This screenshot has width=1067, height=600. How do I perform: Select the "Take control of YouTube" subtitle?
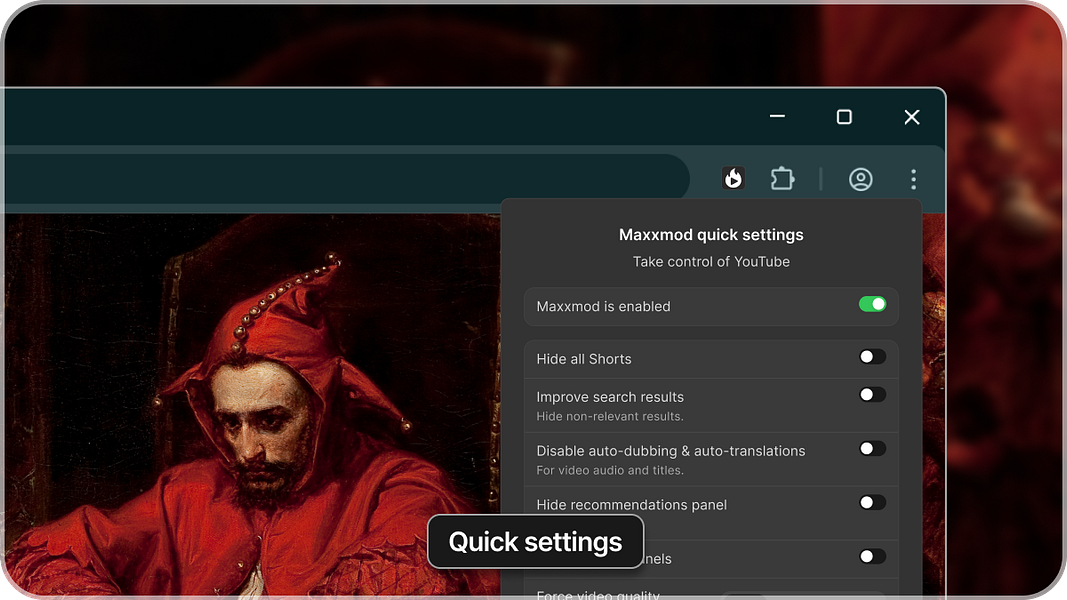tap(711, 261)
